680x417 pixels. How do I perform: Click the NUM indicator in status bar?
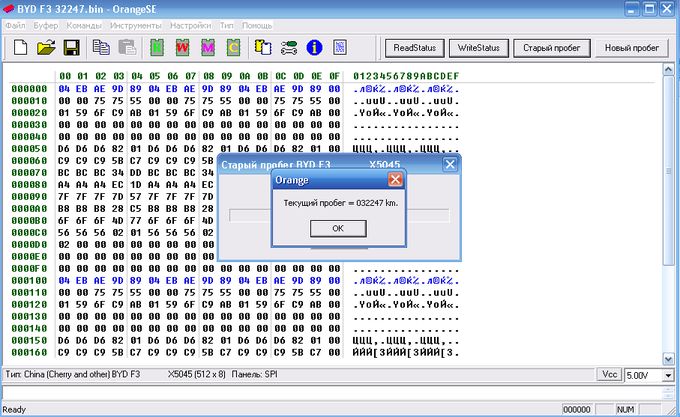[625, 409]
